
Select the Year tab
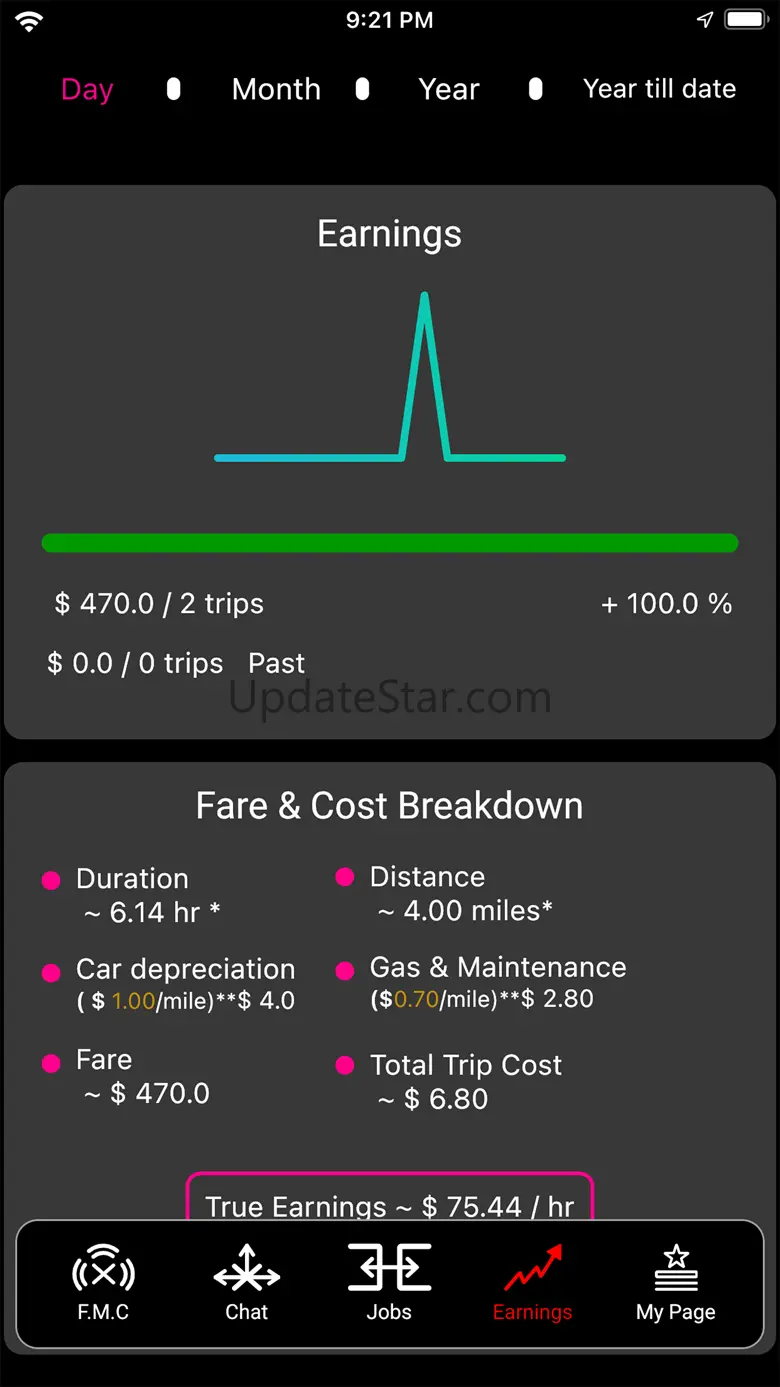[x=449, y=89]
